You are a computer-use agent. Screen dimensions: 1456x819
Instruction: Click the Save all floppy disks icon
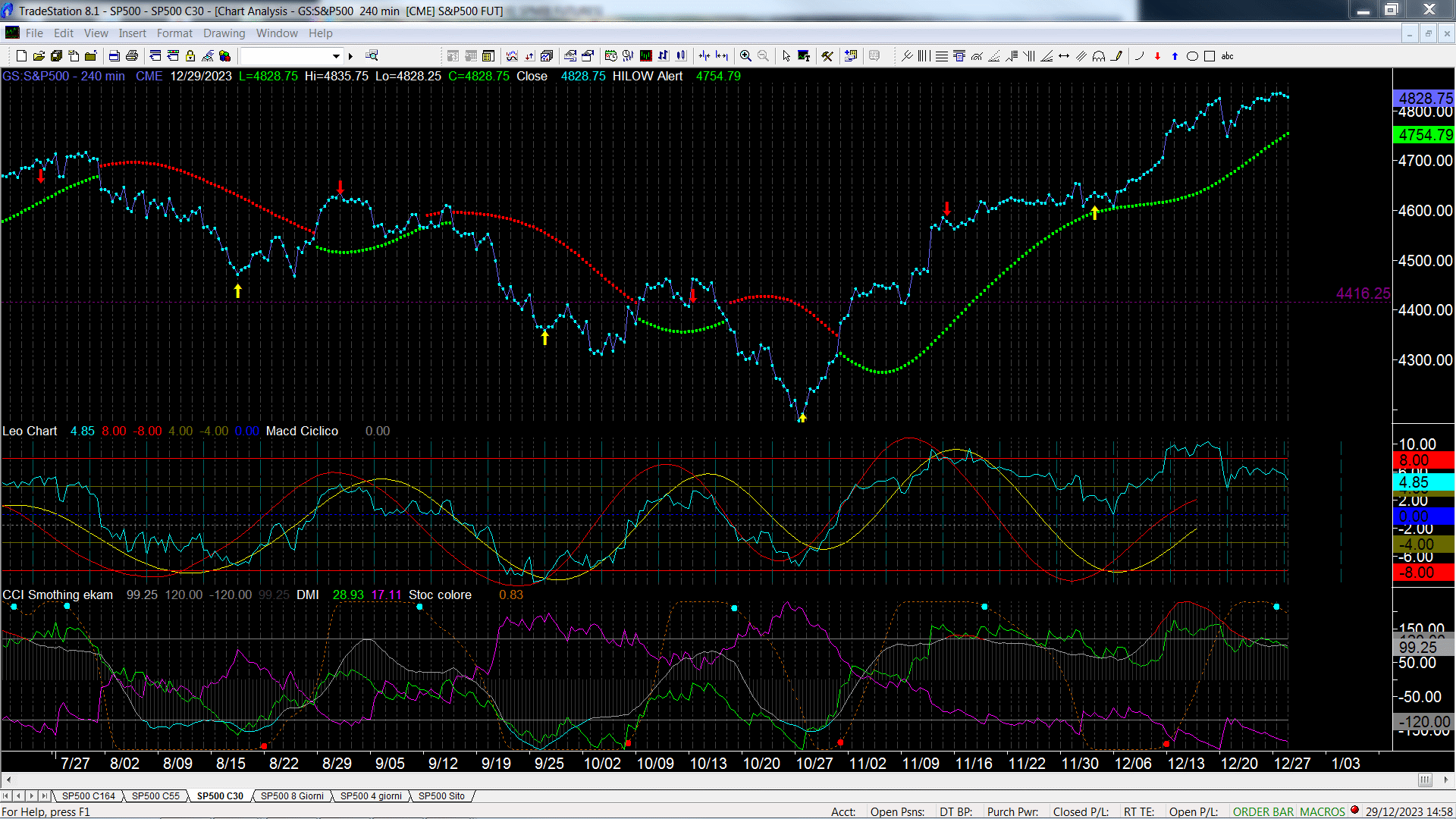coord(57,56)
